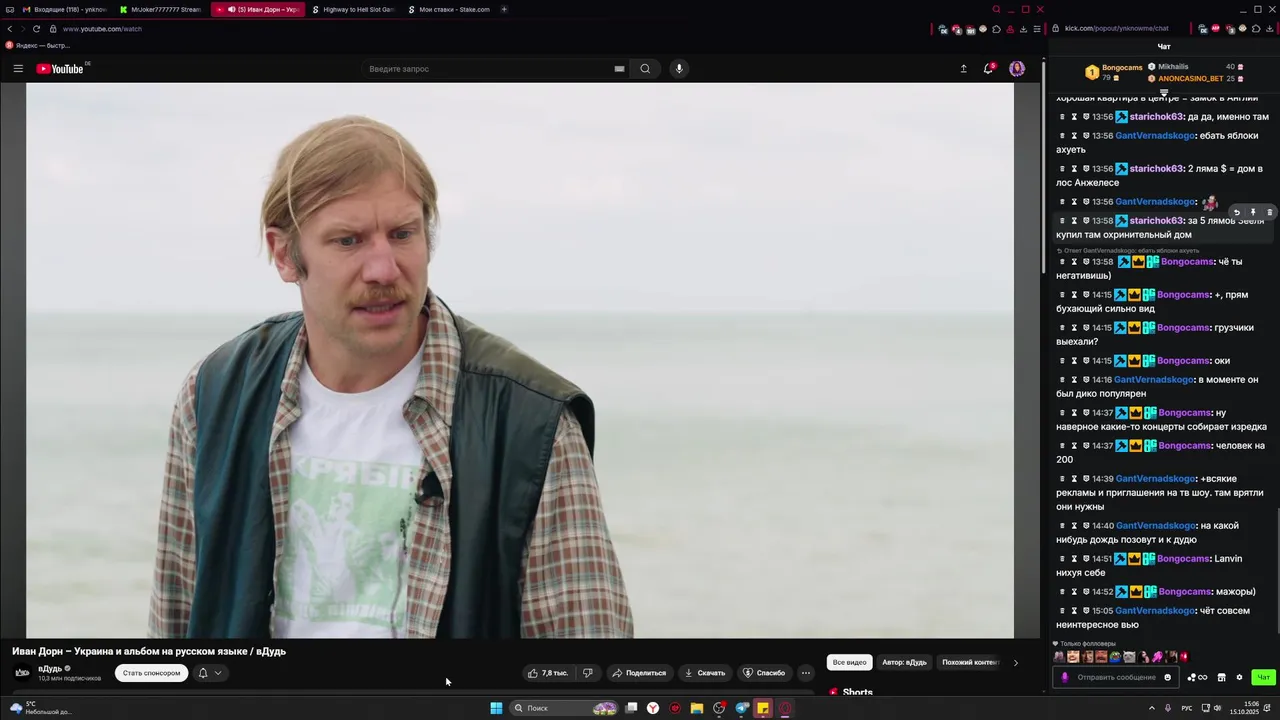Open starichok63 username in 13:58 message

click(1157, 221)
